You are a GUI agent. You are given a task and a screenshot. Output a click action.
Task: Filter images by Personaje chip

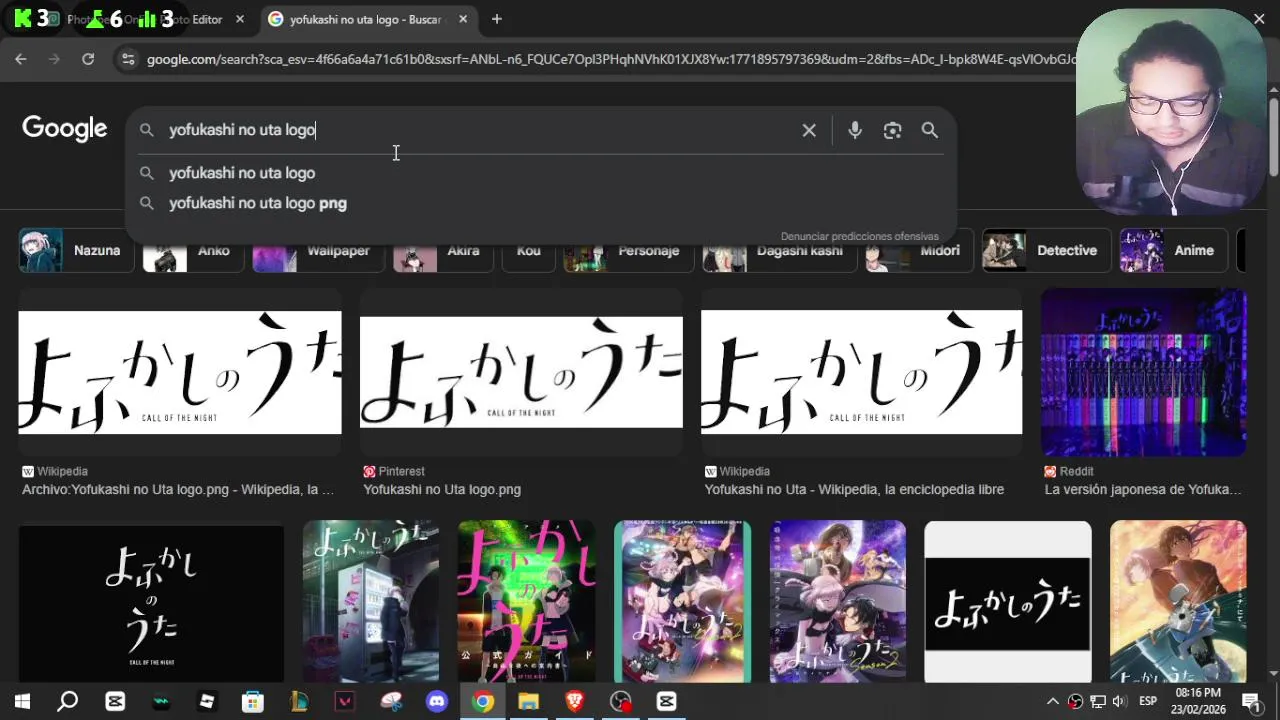point(628,250)
